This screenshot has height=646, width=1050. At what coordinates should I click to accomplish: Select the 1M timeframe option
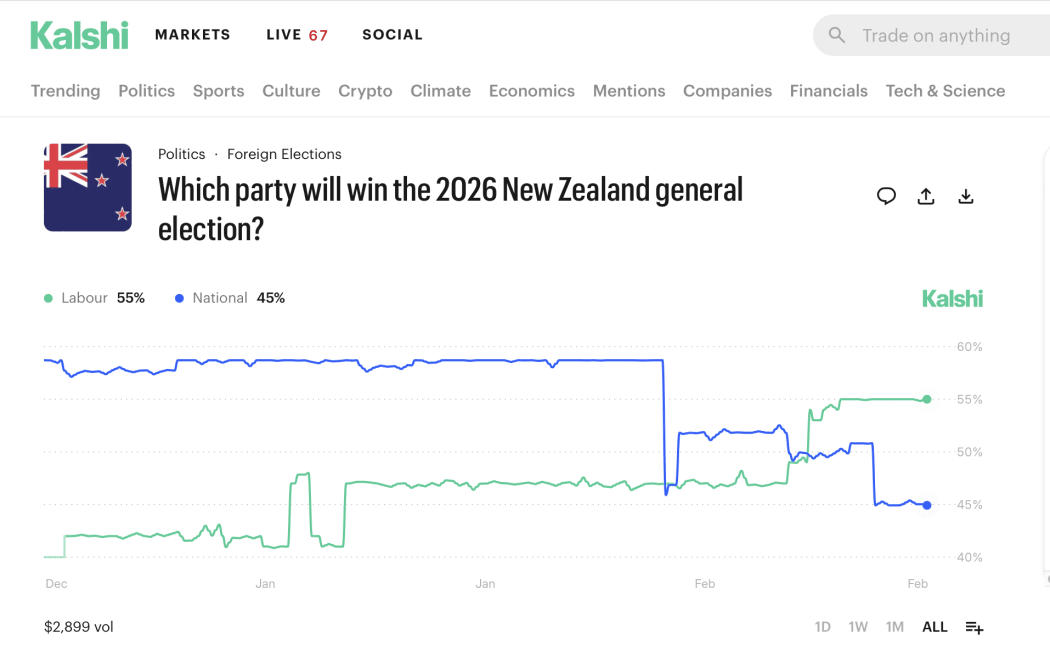894,626
